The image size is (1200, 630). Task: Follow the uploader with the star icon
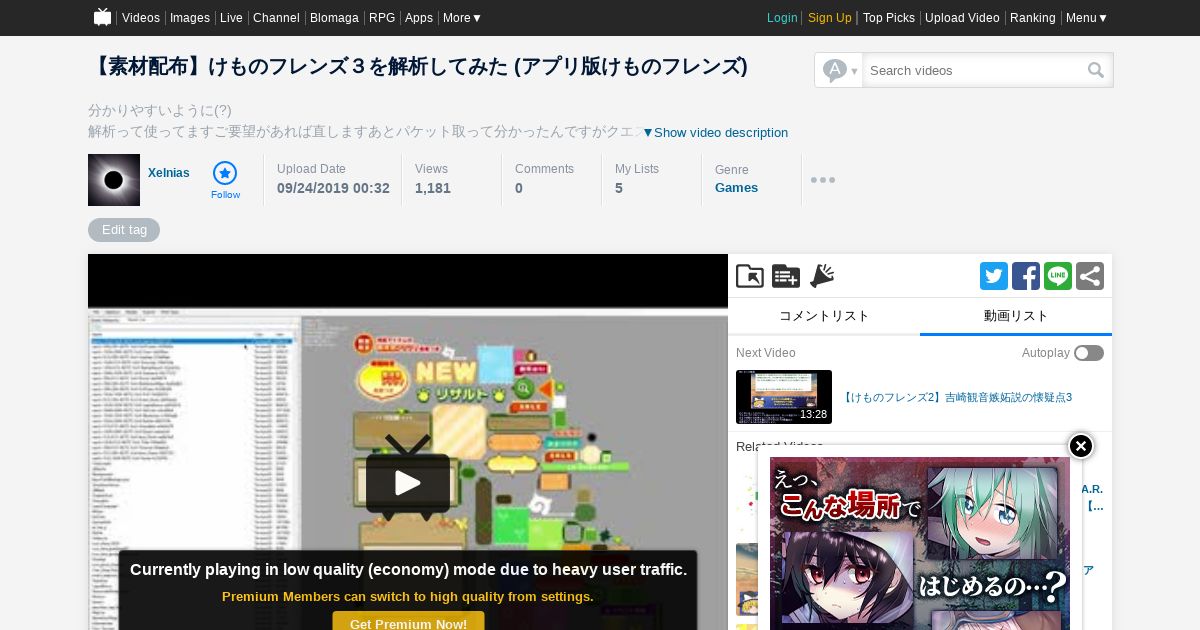click(x=225, y=180)
